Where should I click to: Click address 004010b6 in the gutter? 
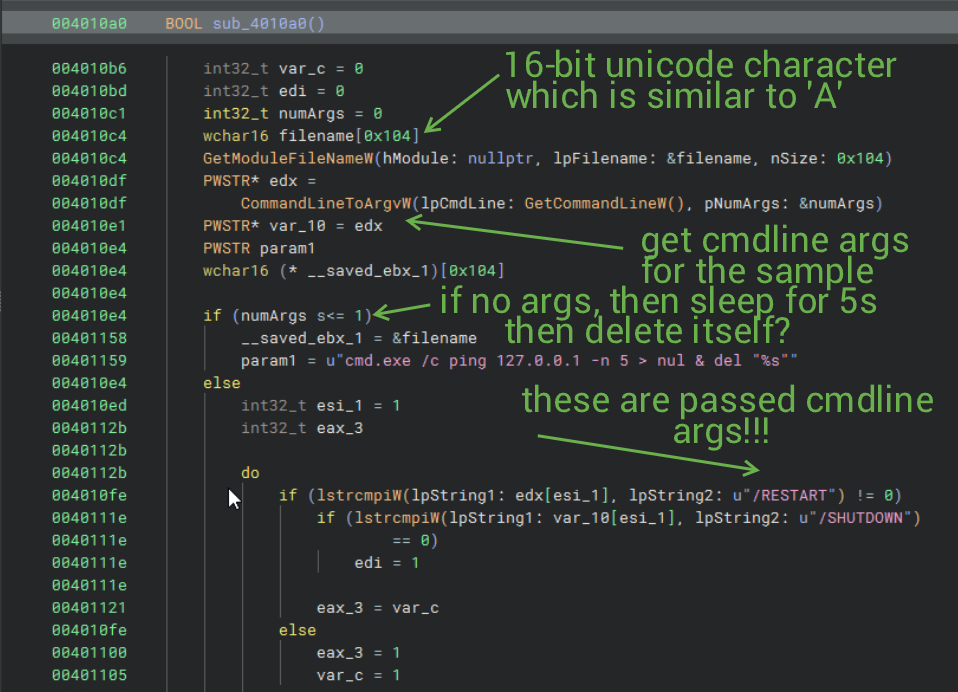[x=89, y=69]
